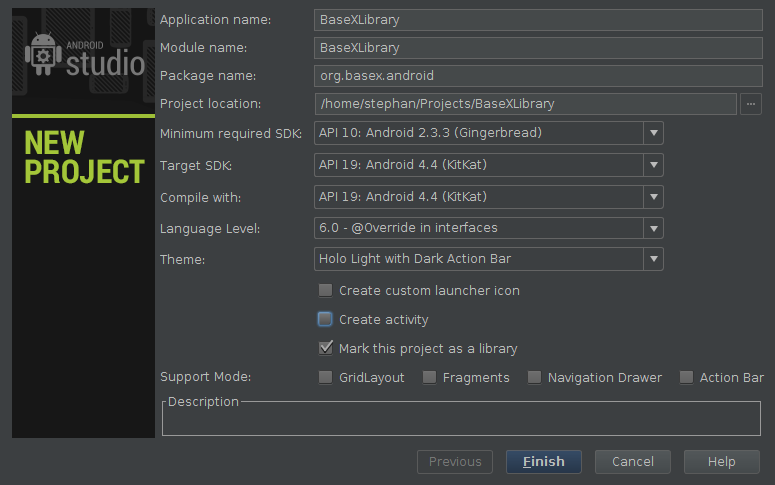The image size is (775, 485).
Task: Open Help for the wizard
Action: [x=722, y=462]
